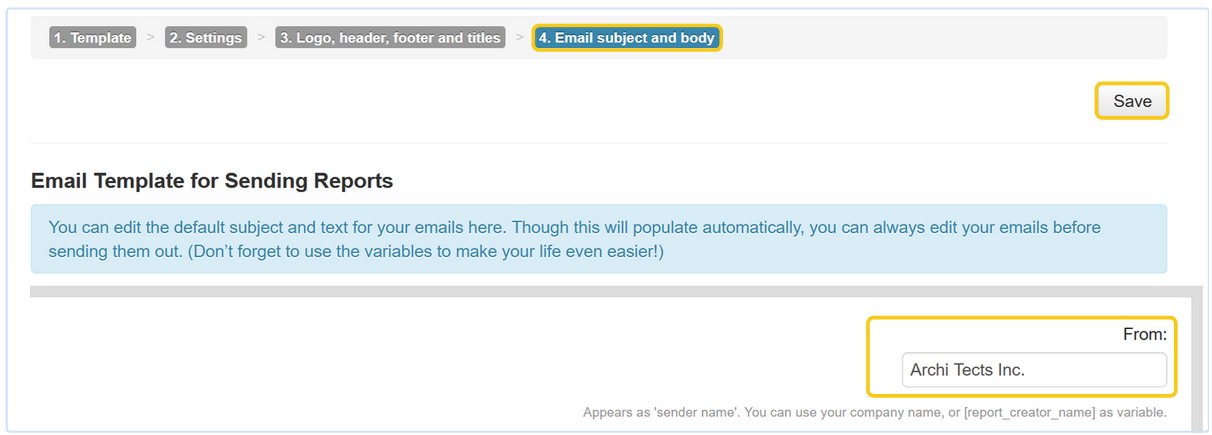1212x435 pixels.
Task: Switch to Logo, header, footer and titles step
Action: pos(390,38)
